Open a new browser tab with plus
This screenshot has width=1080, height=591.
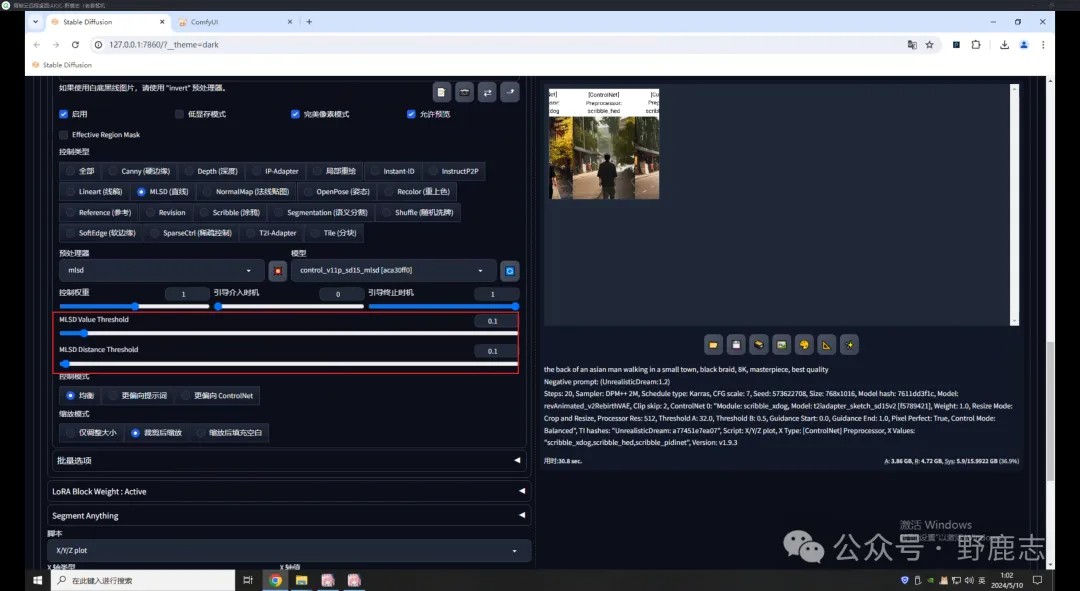(x=309, y=22)
